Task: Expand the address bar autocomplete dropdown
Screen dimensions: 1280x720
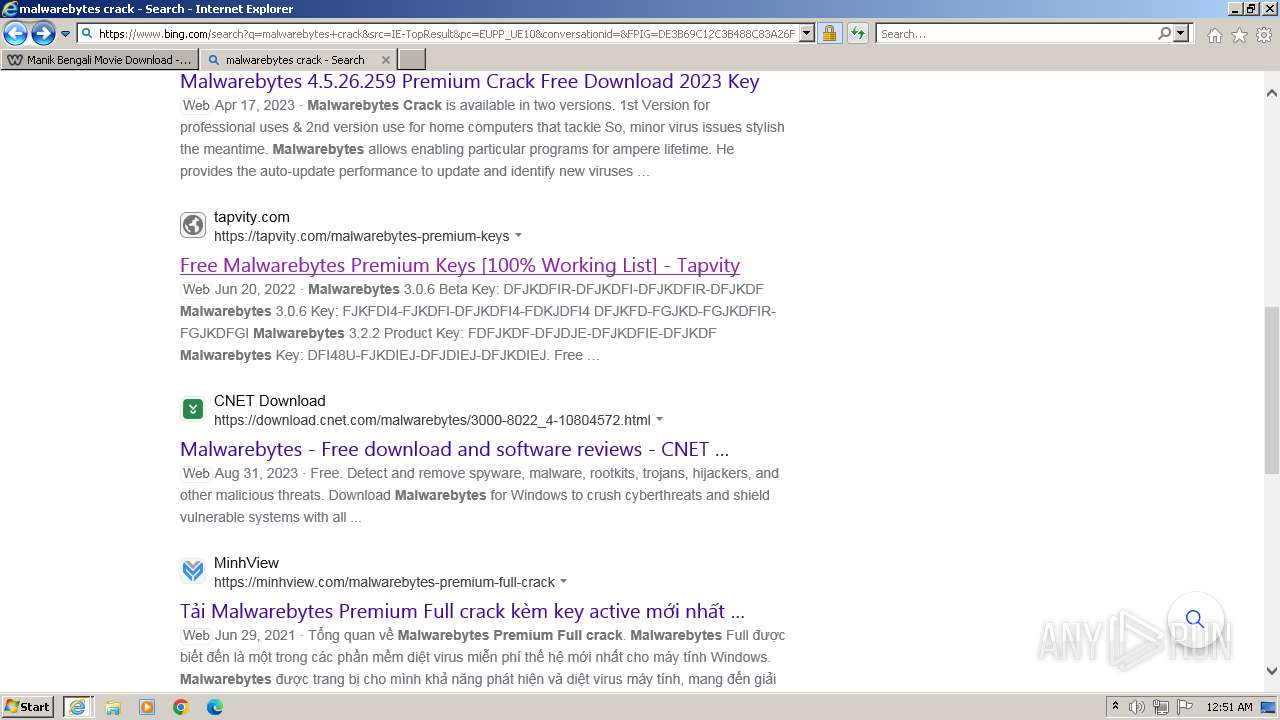Action: point(807,34)
